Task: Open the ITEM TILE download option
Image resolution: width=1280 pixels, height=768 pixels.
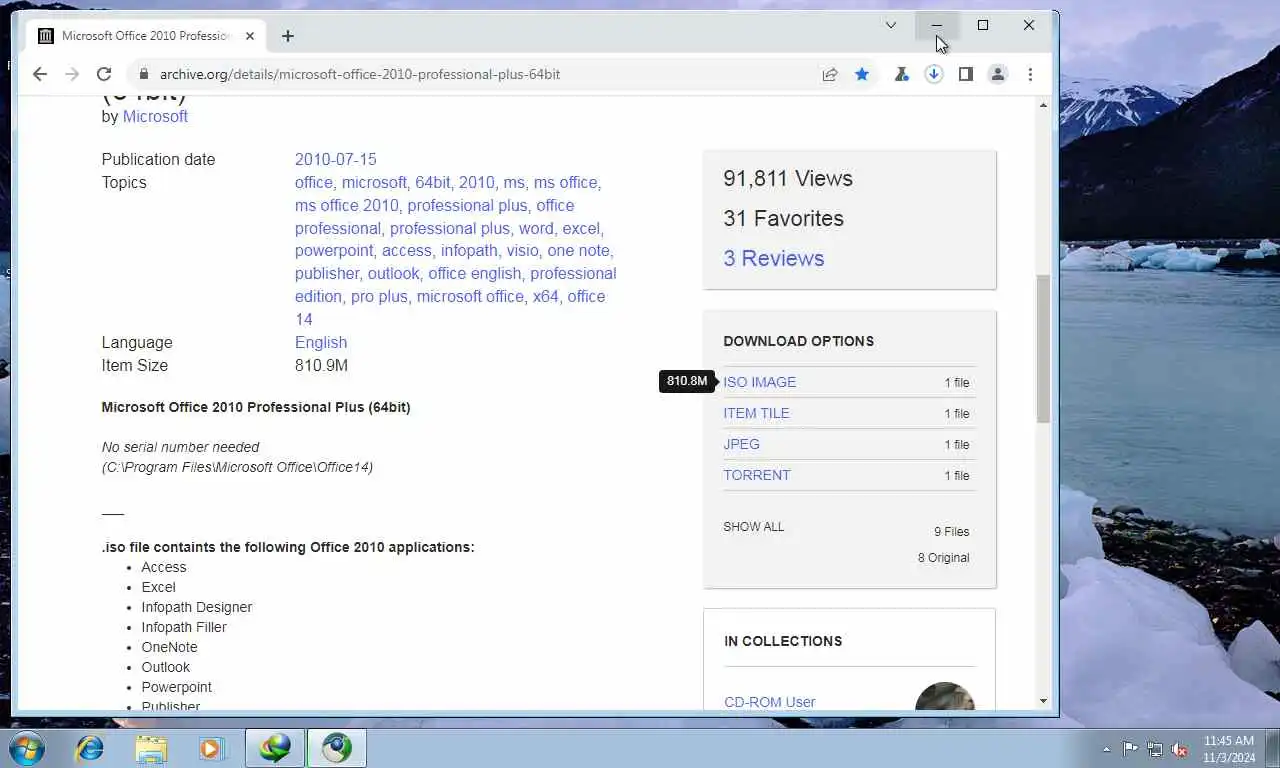Action: (756, 413)
